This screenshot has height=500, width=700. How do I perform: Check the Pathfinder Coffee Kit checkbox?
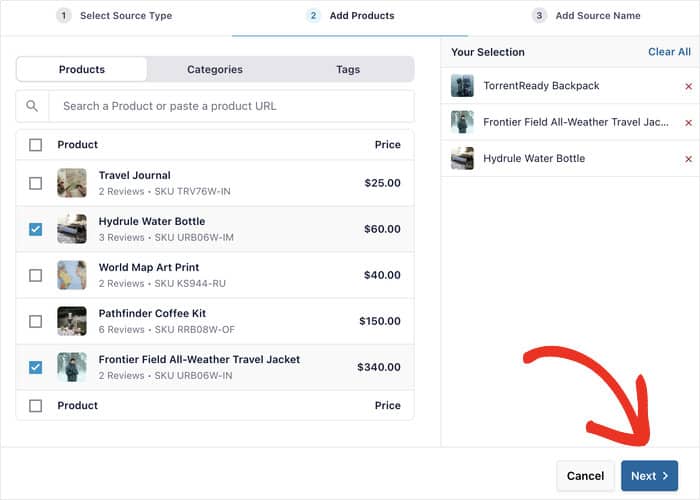tap(35, 321)
